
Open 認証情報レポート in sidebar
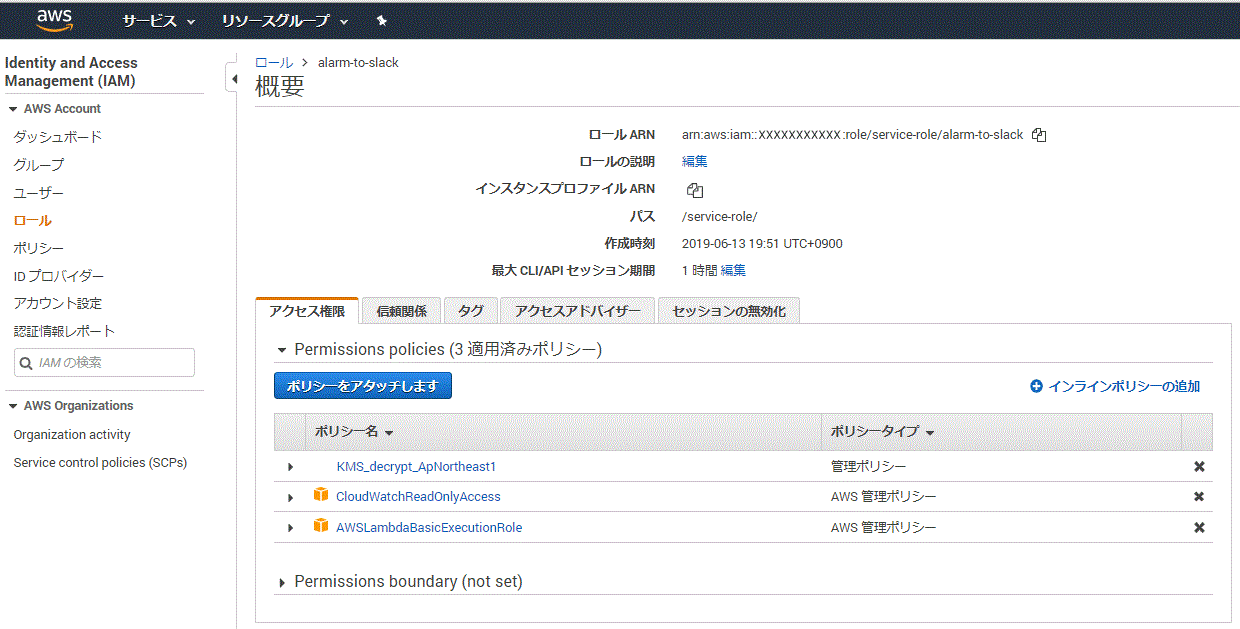pos(64,331)
